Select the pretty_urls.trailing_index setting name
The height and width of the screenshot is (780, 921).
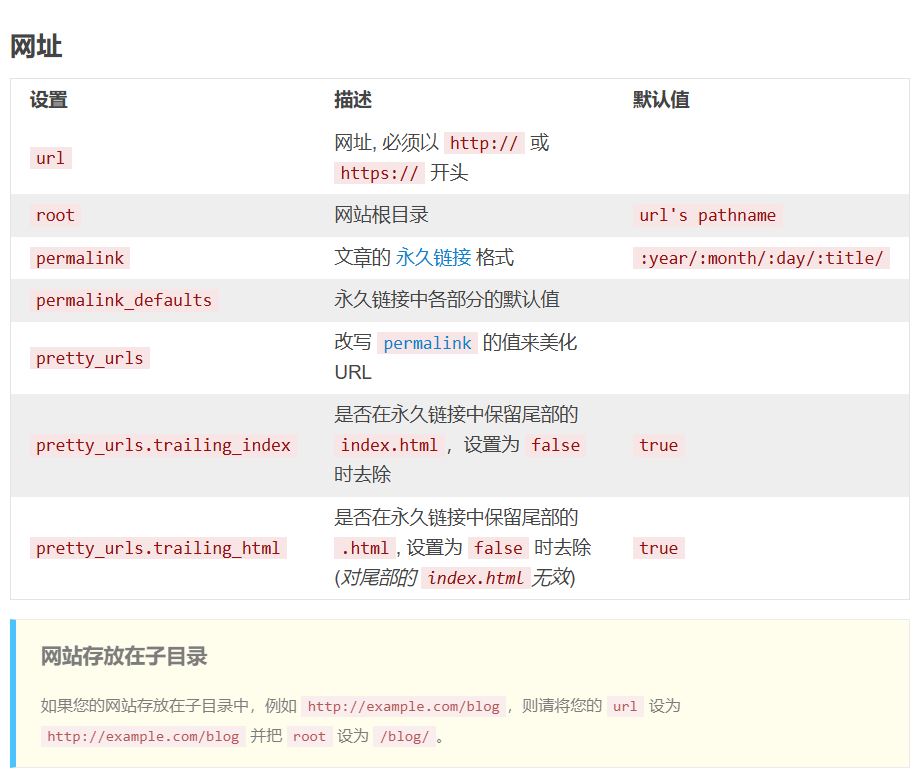[x=163, y=445]
